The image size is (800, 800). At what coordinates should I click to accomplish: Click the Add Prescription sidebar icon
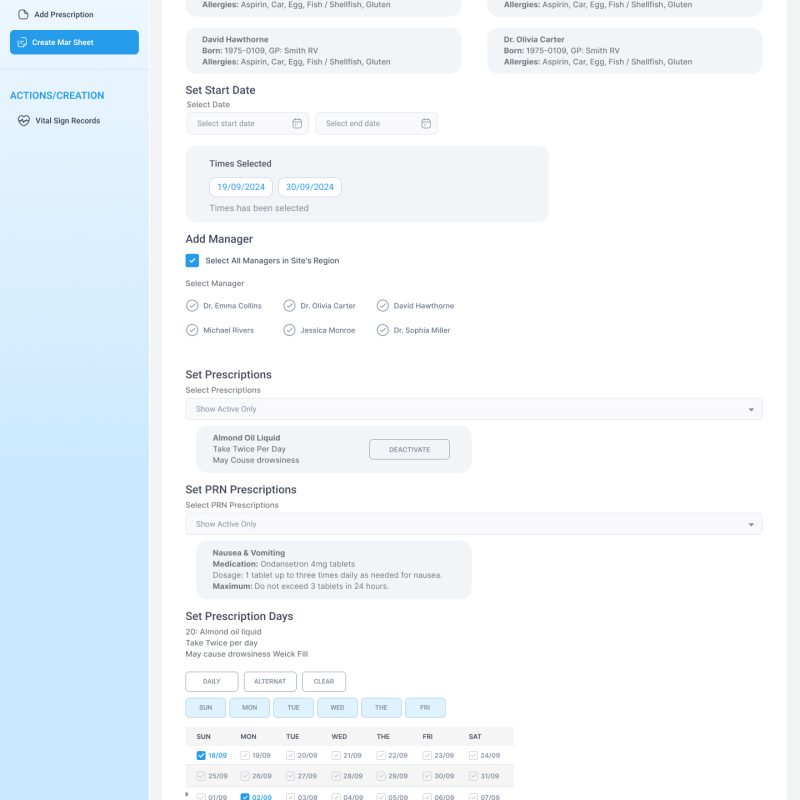(24, 15)
